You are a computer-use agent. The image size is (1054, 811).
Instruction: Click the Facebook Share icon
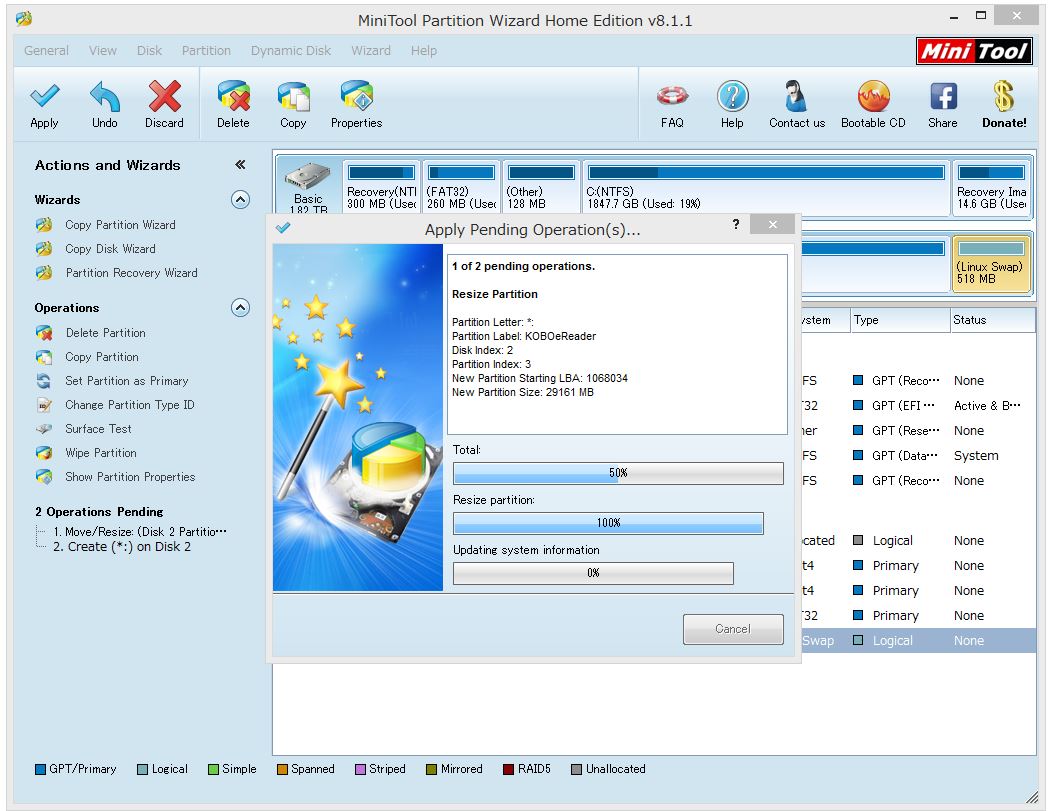click(x=943, y=96)
